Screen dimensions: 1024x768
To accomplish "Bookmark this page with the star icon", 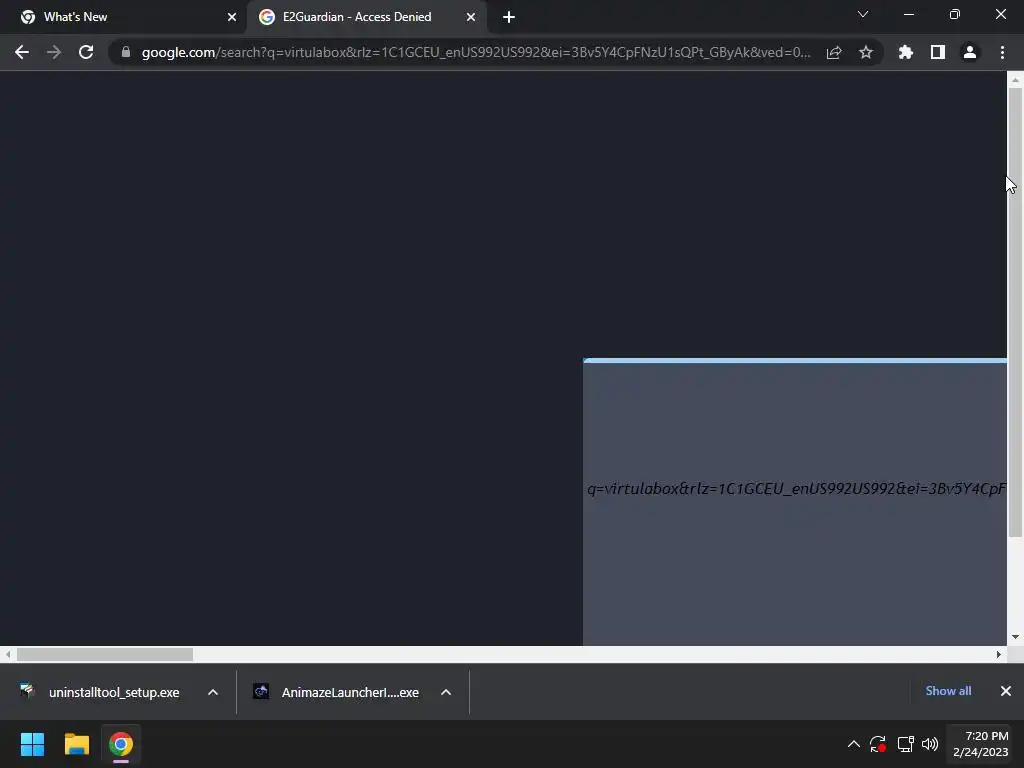I will point(866,52).
